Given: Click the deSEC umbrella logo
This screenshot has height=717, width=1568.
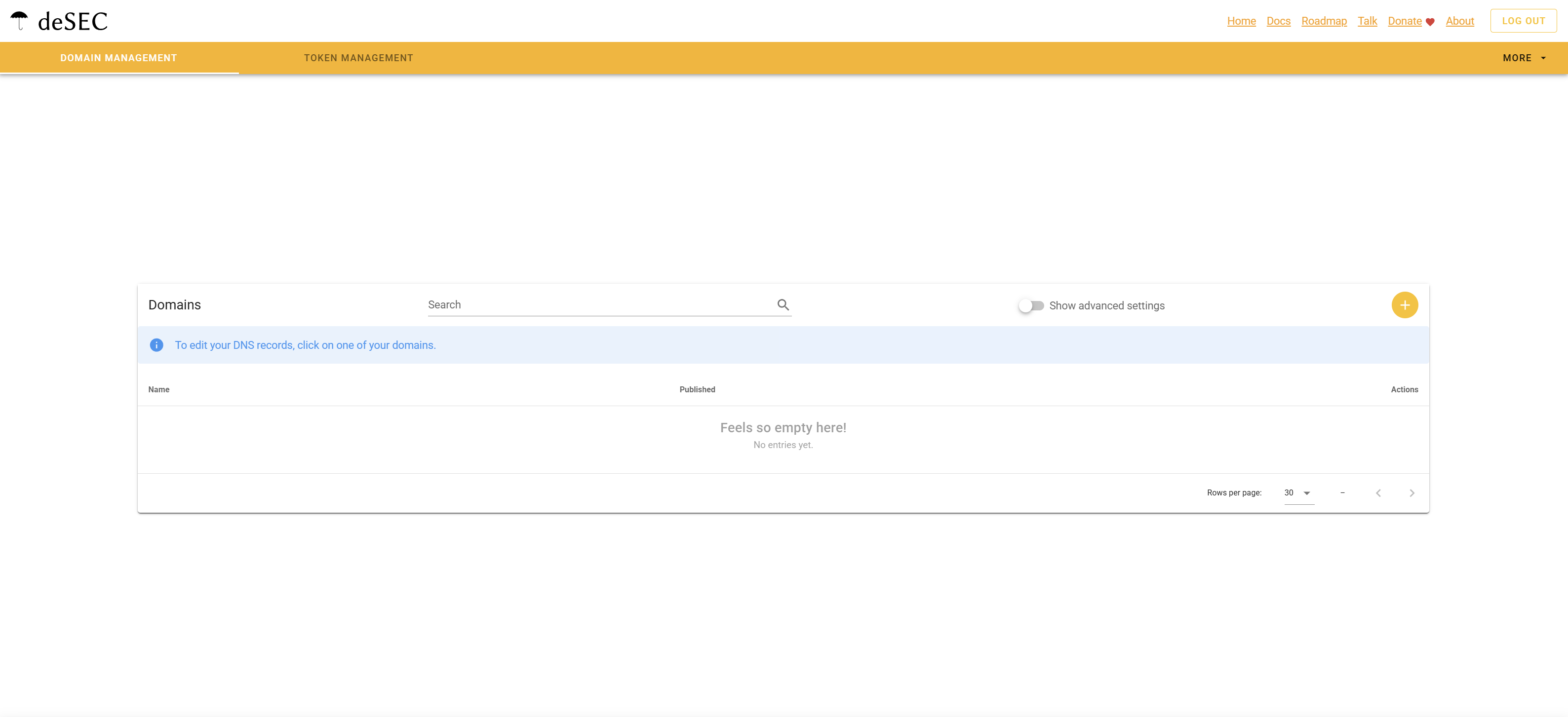Looking at the screenshot, I should click(x=20, y=20).
